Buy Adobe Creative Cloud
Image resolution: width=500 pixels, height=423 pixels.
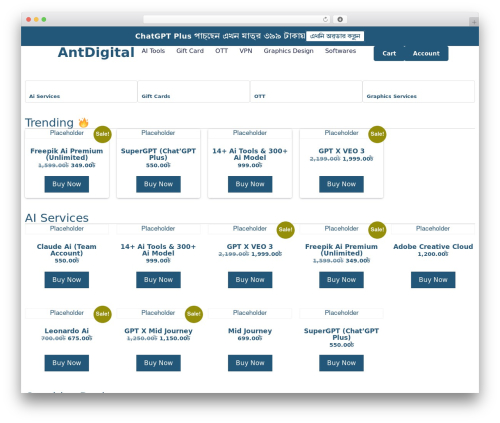click(x=433, y=280)
